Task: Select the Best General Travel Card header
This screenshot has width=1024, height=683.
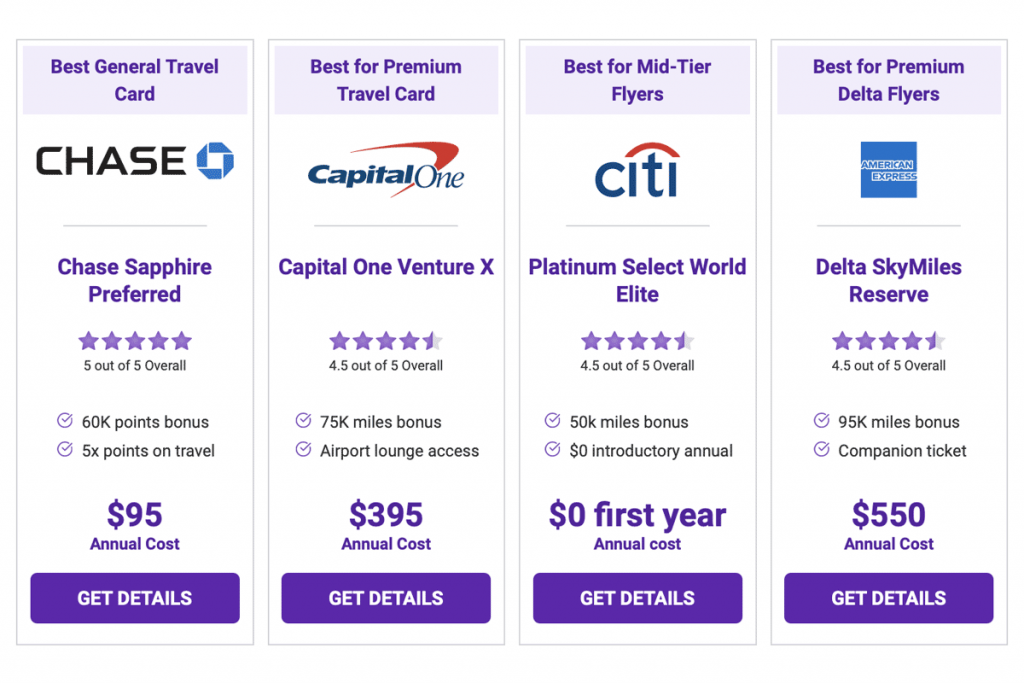Action: coord(135,80)
